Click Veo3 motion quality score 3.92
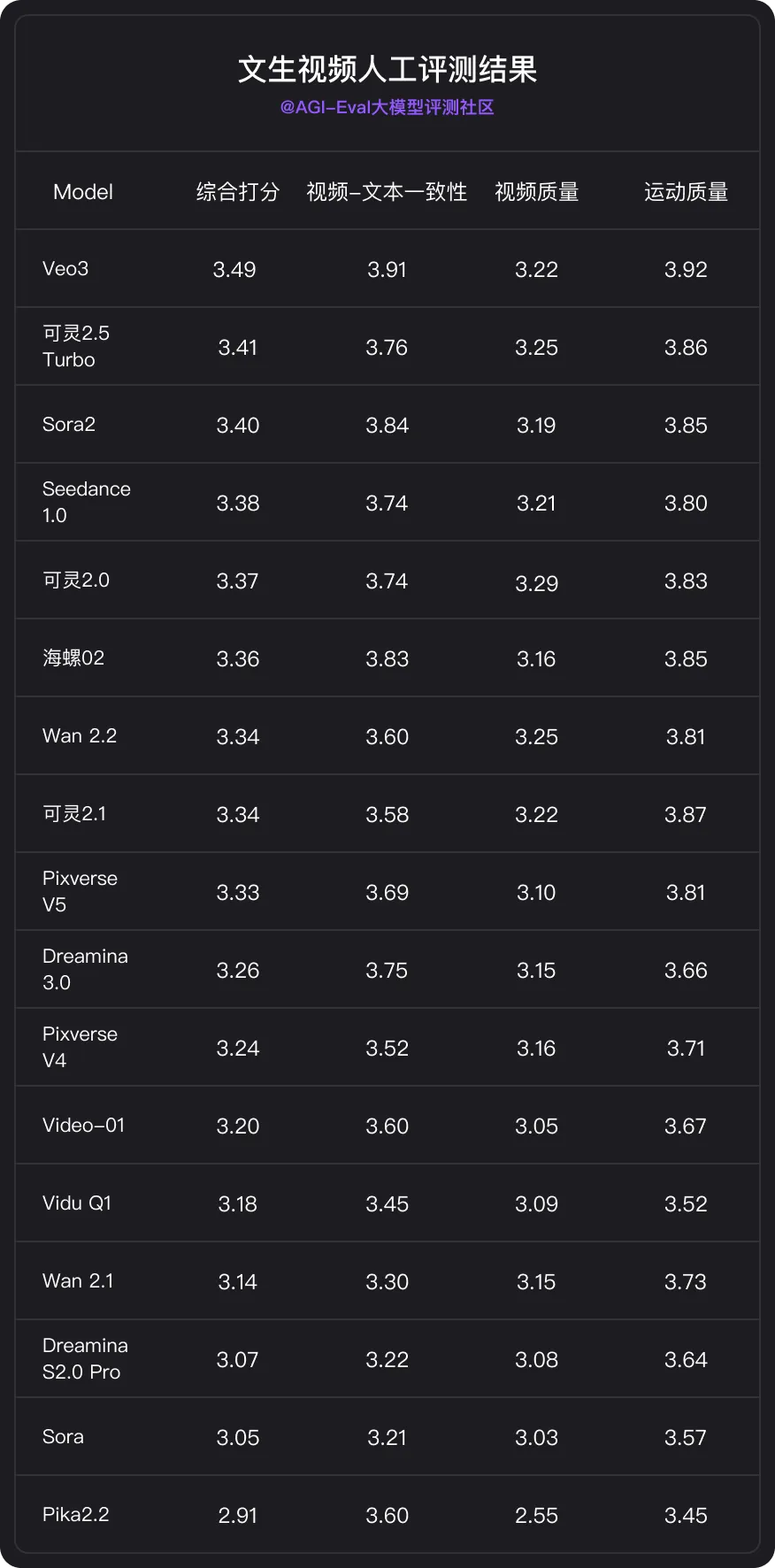 pyautogui.click(x=687, y=270)
